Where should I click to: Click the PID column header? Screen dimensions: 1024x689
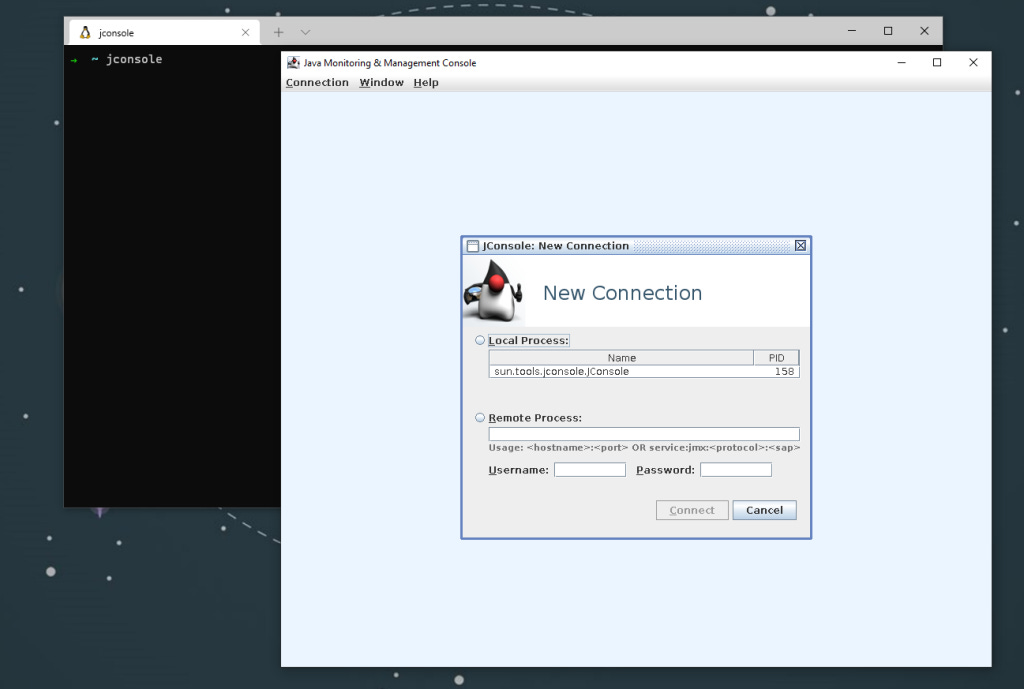coord(776,357)
